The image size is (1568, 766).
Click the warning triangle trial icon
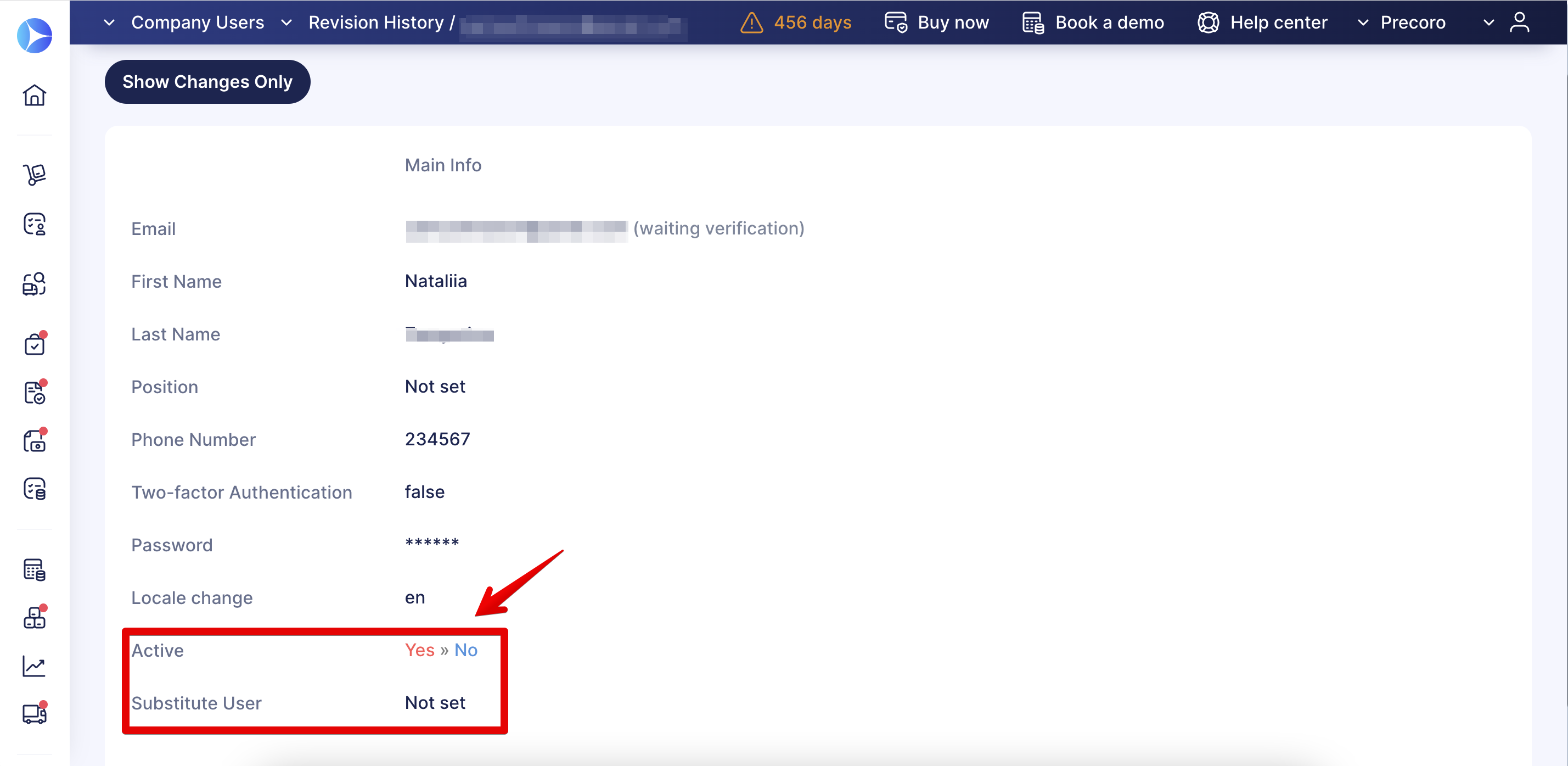(x=752, y=23)
